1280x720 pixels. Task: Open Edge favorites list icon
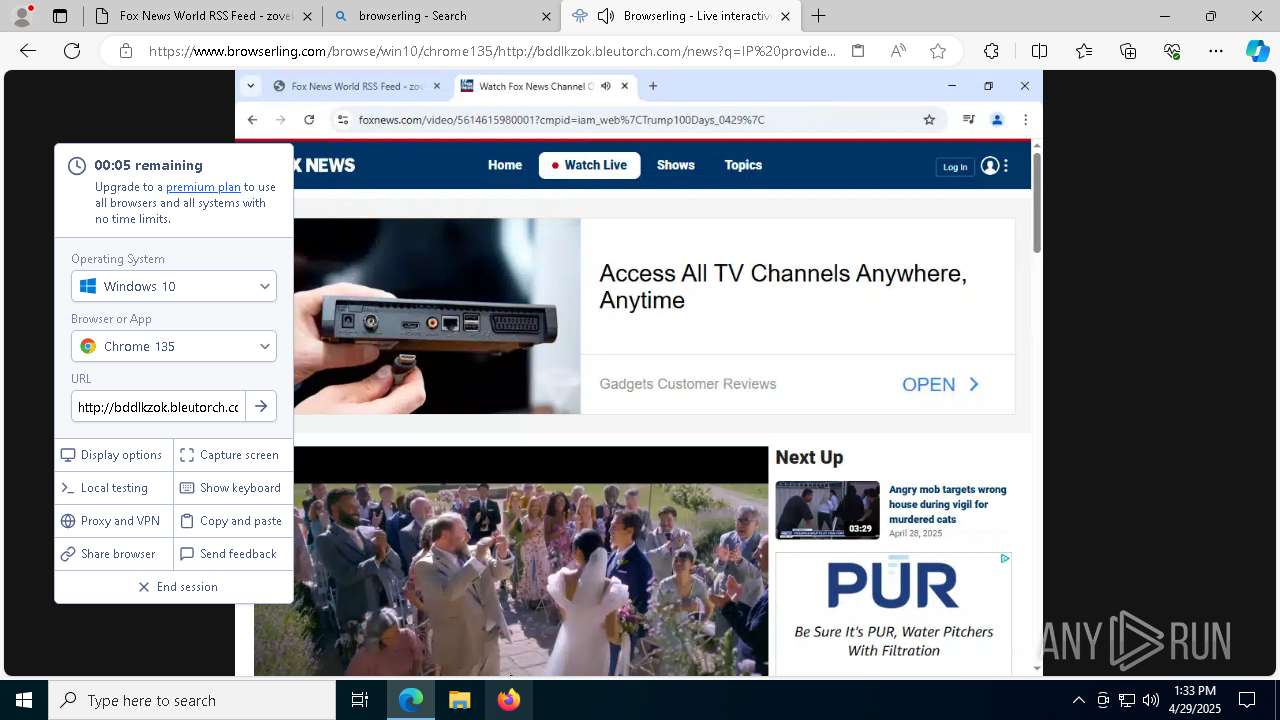1084,51
